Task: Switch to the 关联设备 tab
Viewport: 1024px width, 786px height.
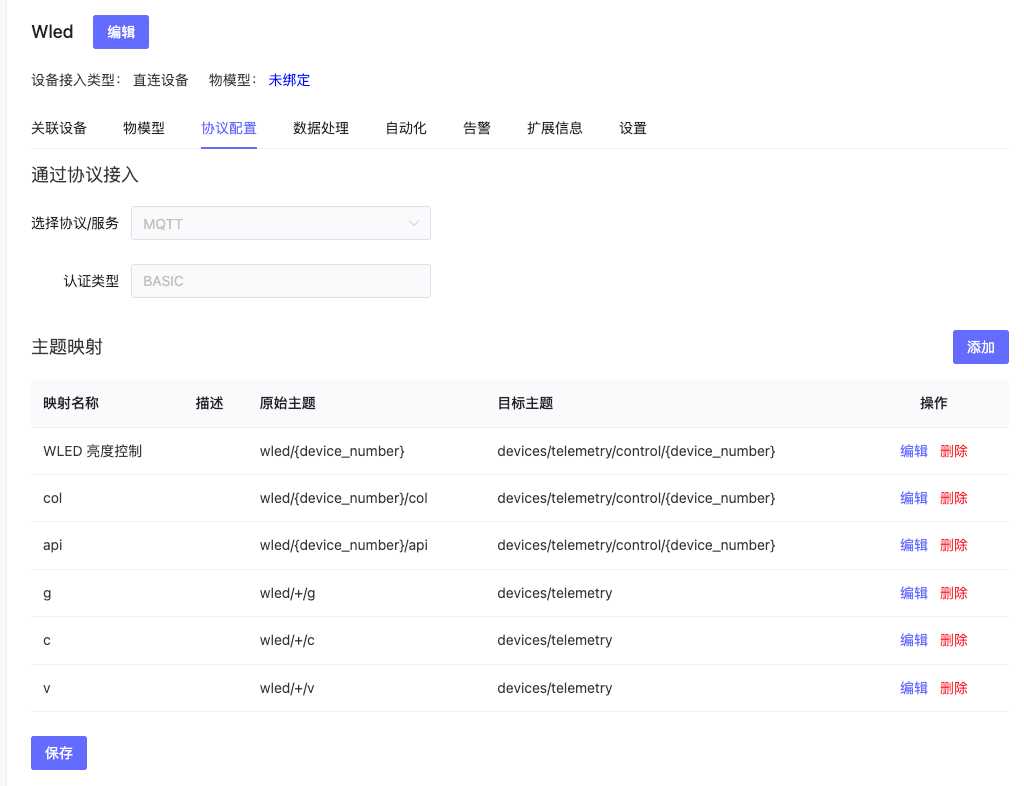Action: click(x=59, y=128)
